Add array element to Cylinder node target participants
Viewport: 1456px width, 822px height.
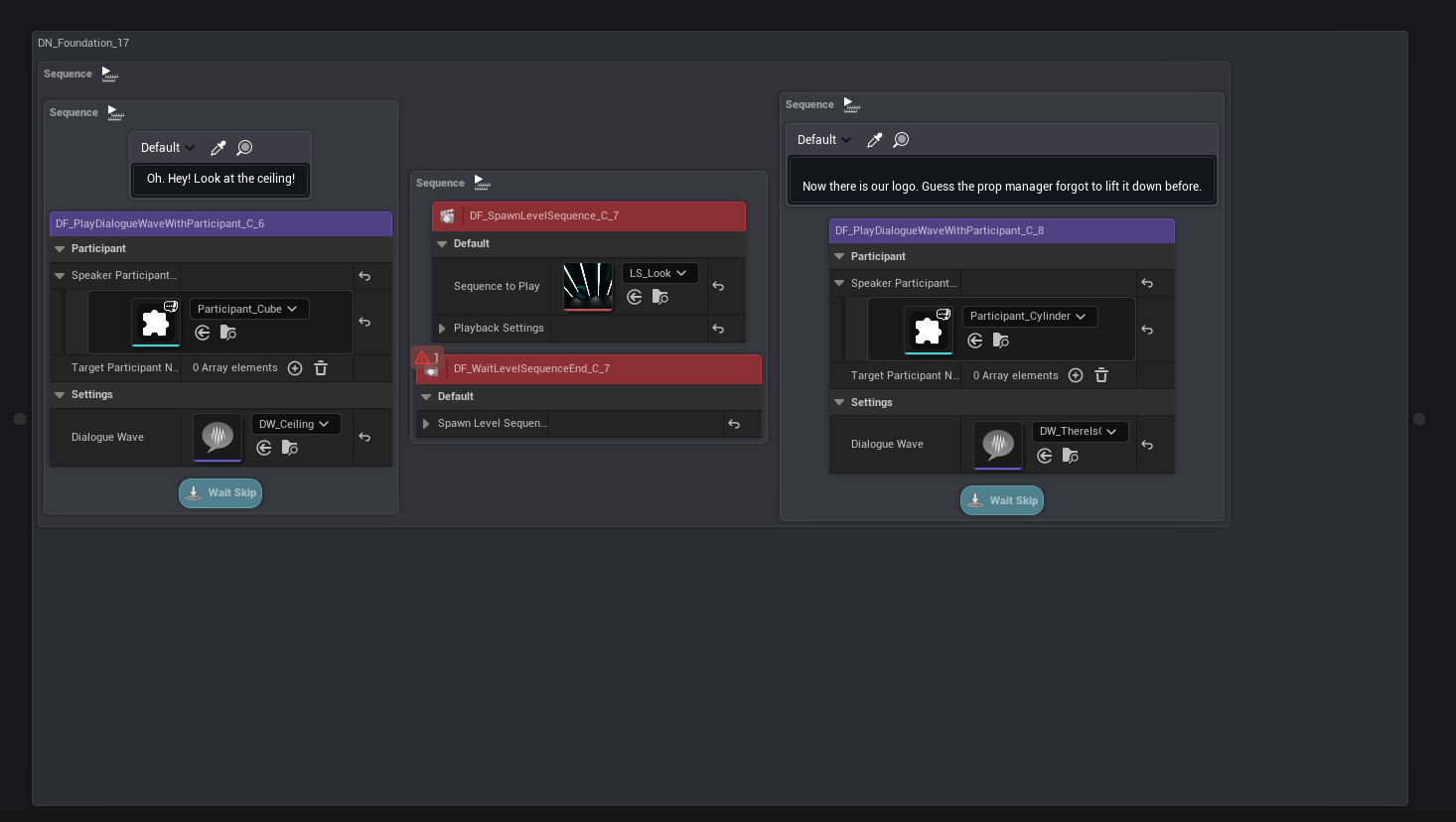coord(1076,375)
